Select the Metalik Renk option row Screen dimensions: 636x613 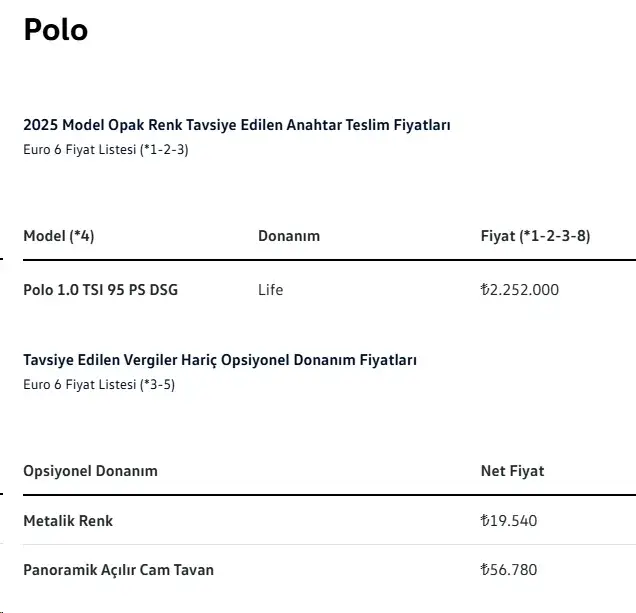(x=329, y=521)
